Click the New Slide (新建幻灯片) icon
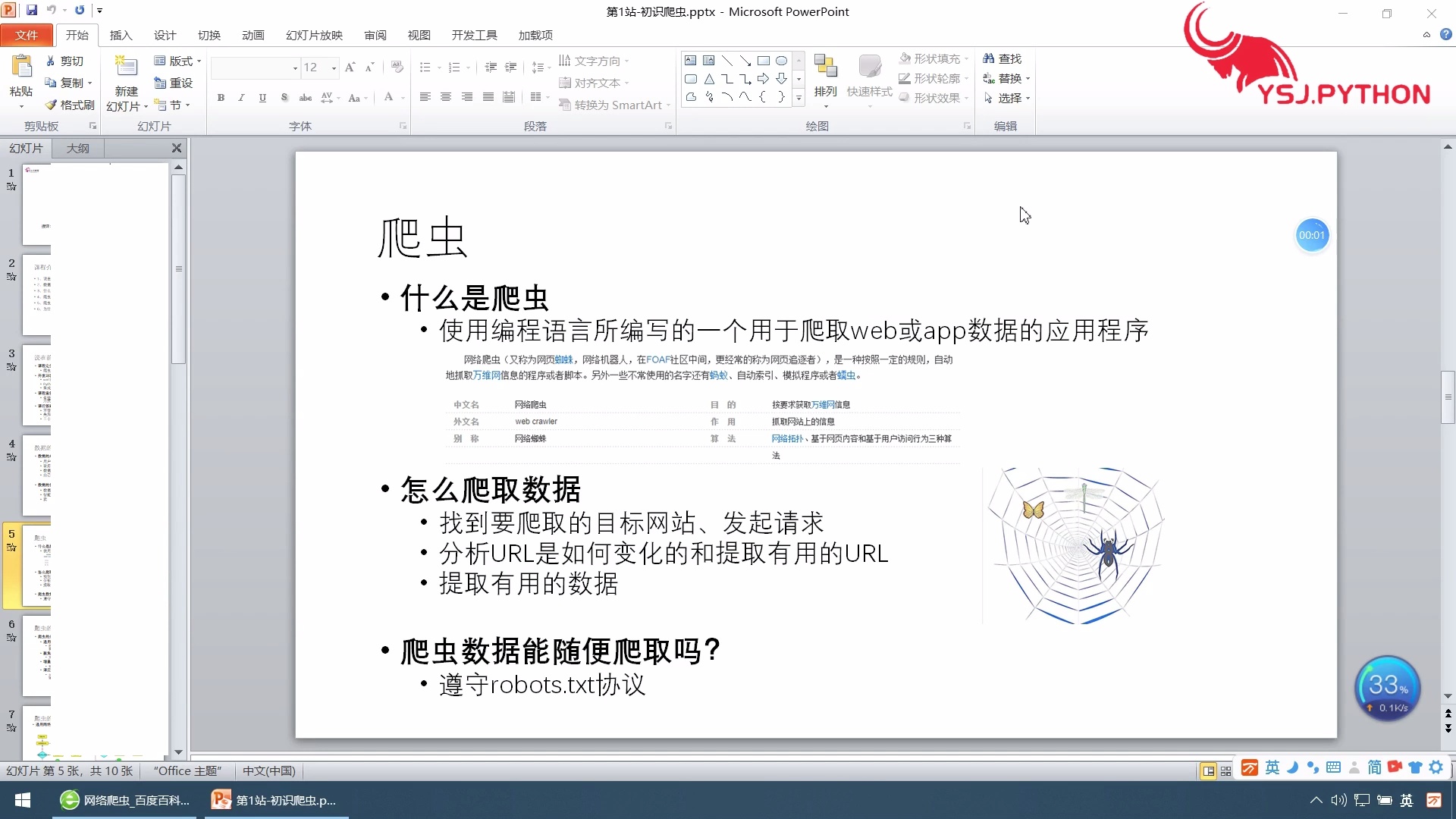The width and height of the screenshot is (1456, 819). (x=125, y=67)
